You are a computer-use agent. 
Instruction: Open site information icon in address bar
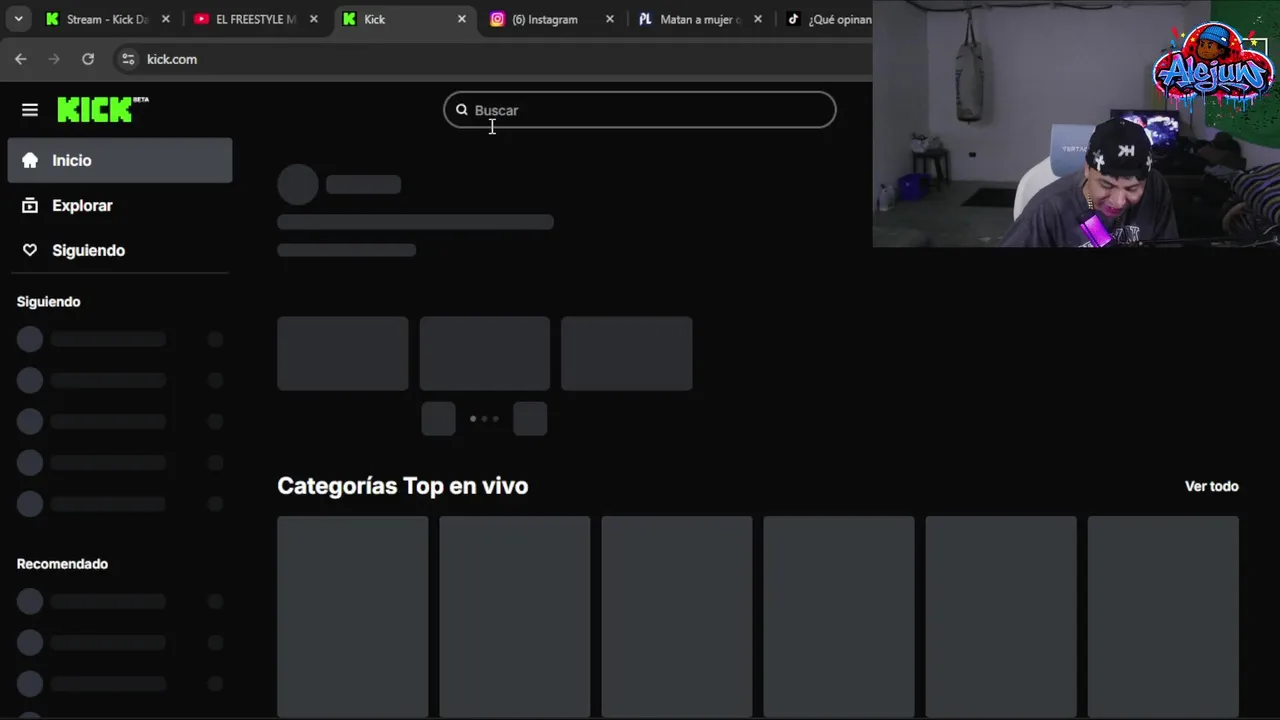128,59
